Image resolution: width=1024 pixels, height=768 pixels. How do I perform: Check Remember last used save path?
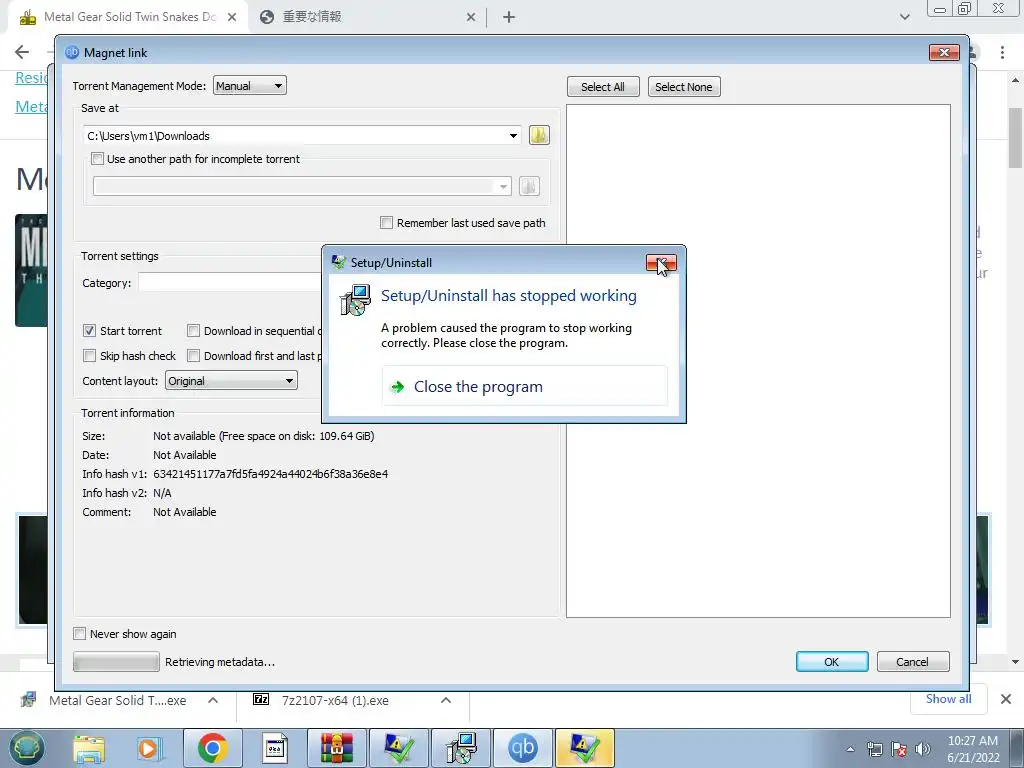[387, 223]
